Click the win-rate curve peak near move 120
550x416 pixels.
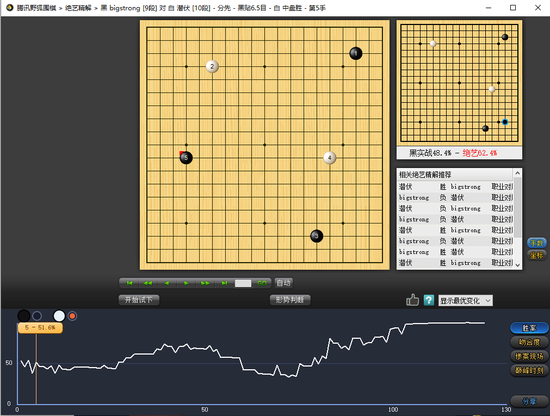(468, 322)
